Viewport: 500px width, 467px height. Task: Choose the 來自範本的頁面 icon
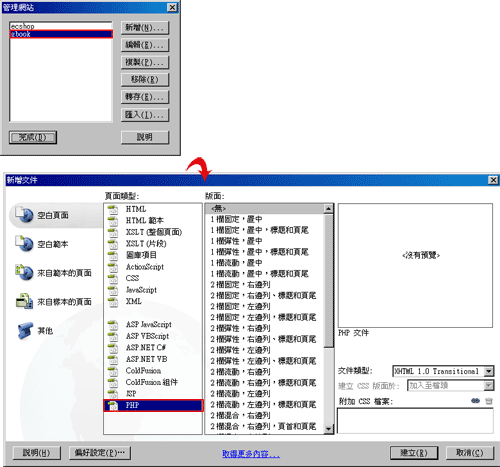click(x=24, y=272)
